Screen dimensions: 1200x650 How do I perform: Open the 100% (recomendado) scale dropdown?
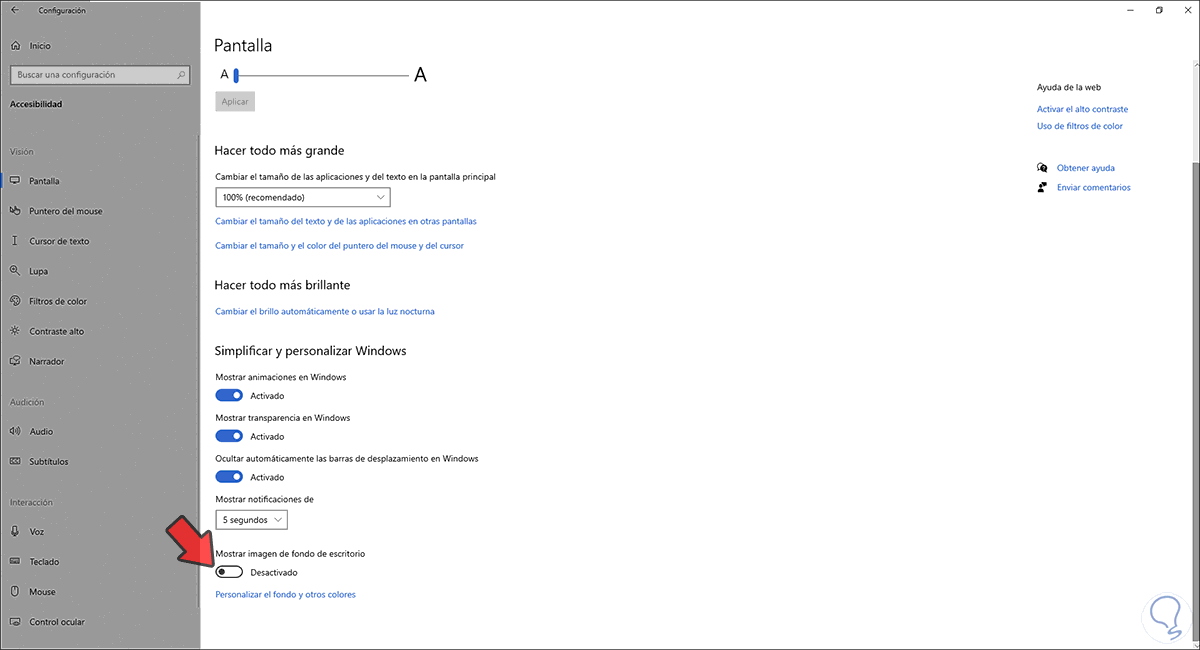pos(302,198)
